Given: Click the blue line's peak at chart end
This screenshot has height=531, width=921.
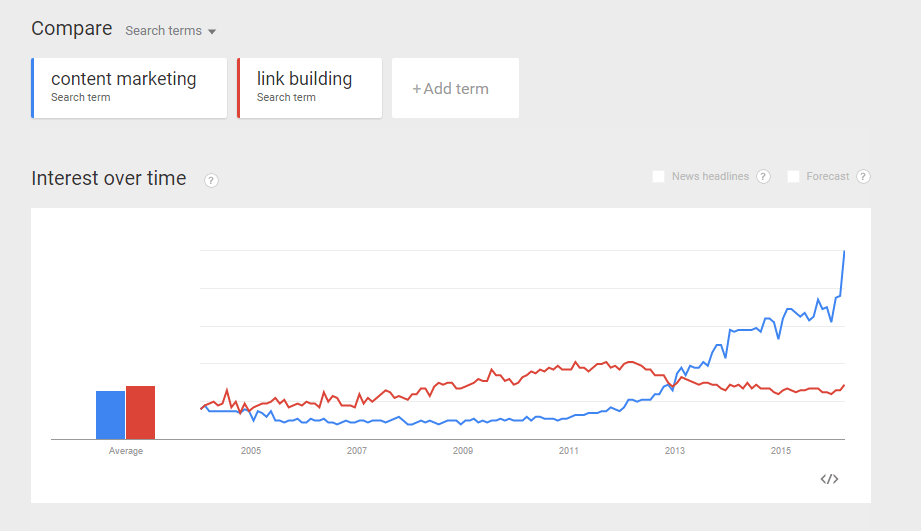Looking at the screenshot, I should (x=844, y=251).
